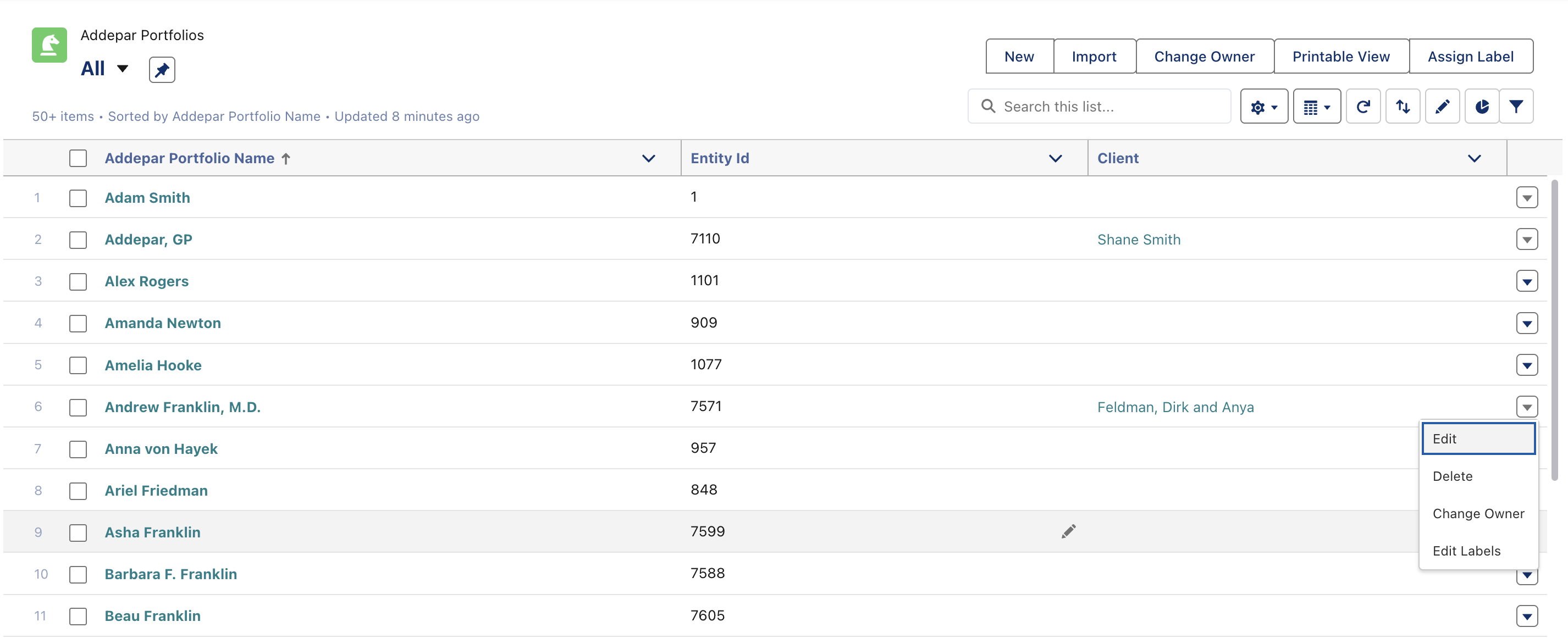
Task: Open the Beau Franklin portfolio link
Action: [x=152, y=617]
